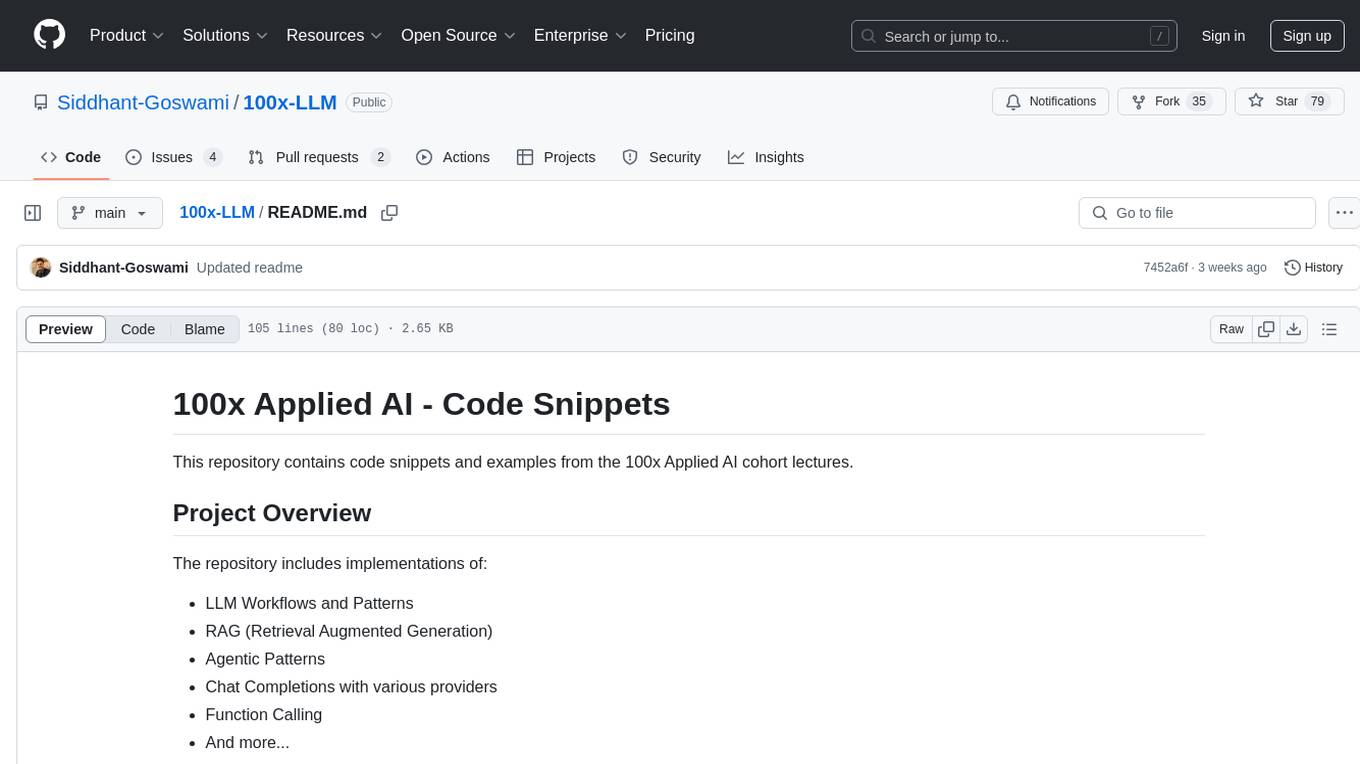Viewport: 1360px width, 764px height.
Task: Open the Raw file view
Action: click(x=1231, y=329)
